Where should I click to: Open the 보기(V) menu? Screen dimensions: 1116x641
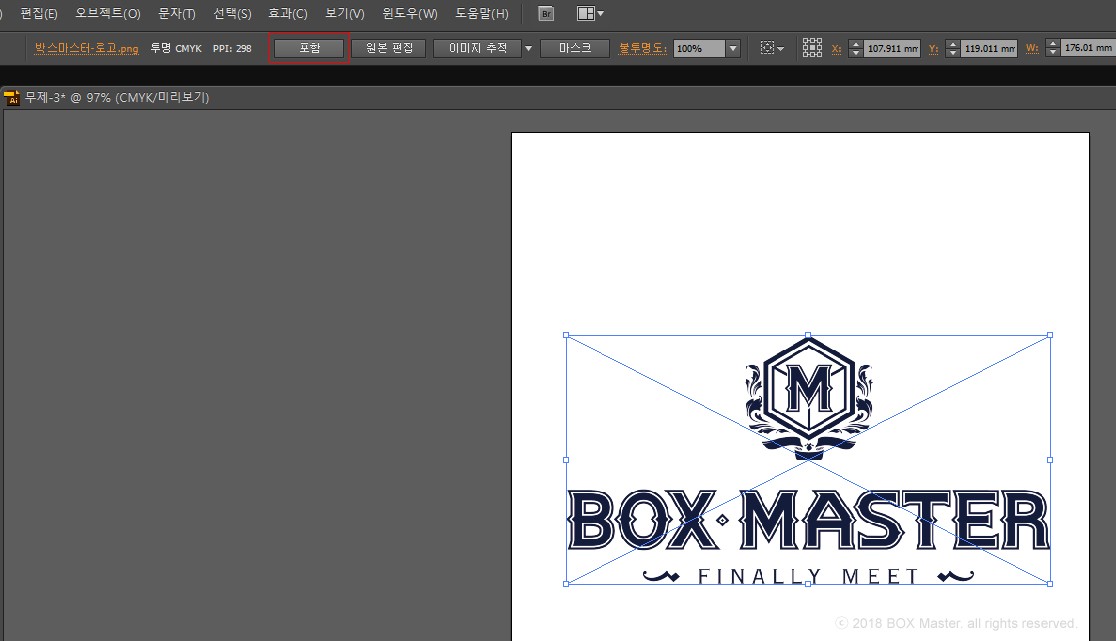click(x=344, y=14)
